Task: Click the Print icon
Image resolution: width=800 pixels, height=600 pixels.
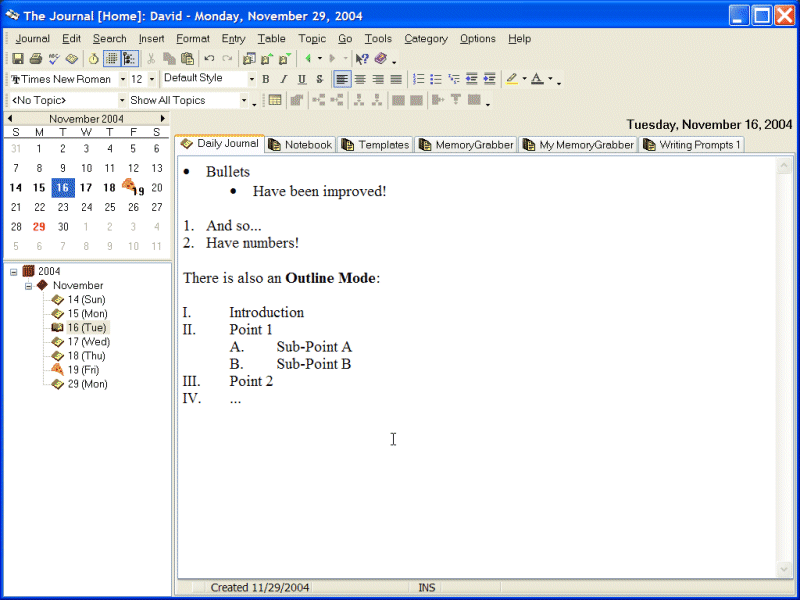Action: coord(36,59)
